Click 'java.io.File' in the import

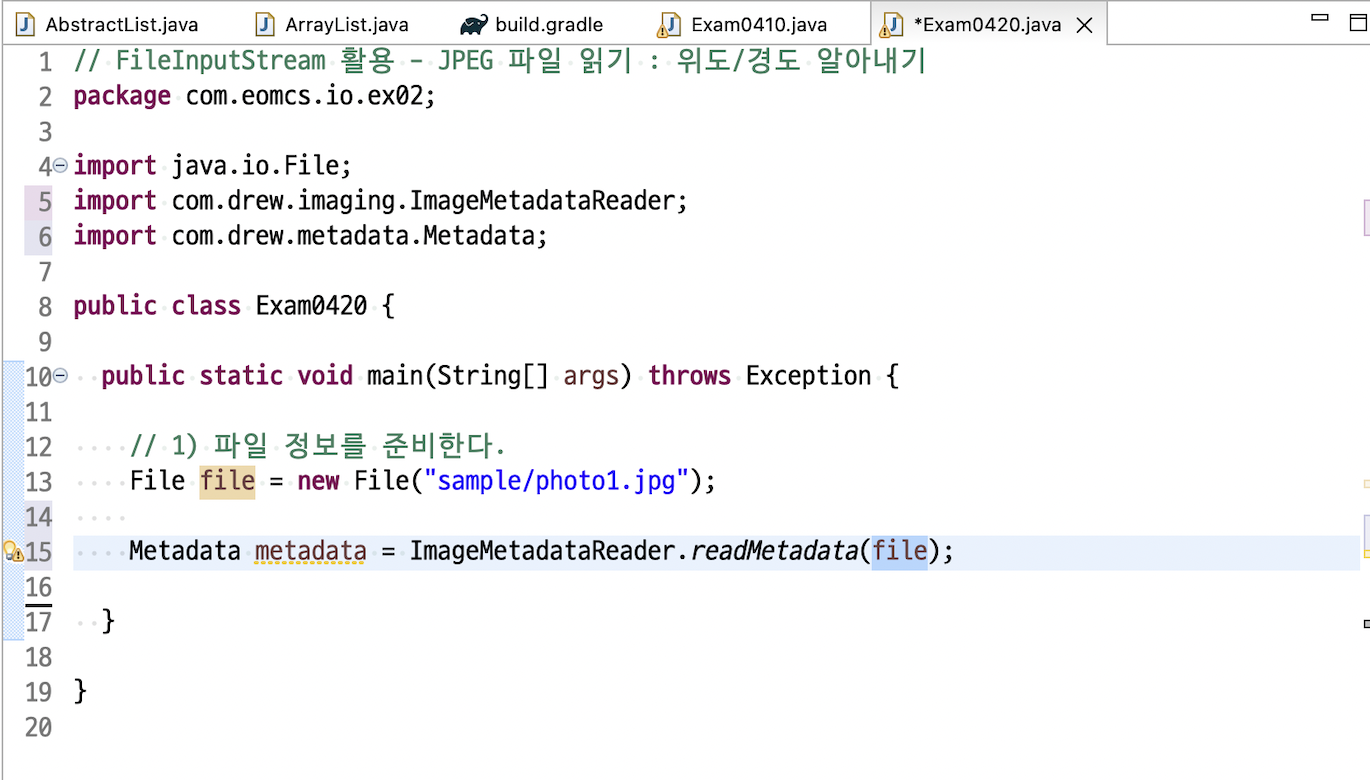[x=255, y=166]
